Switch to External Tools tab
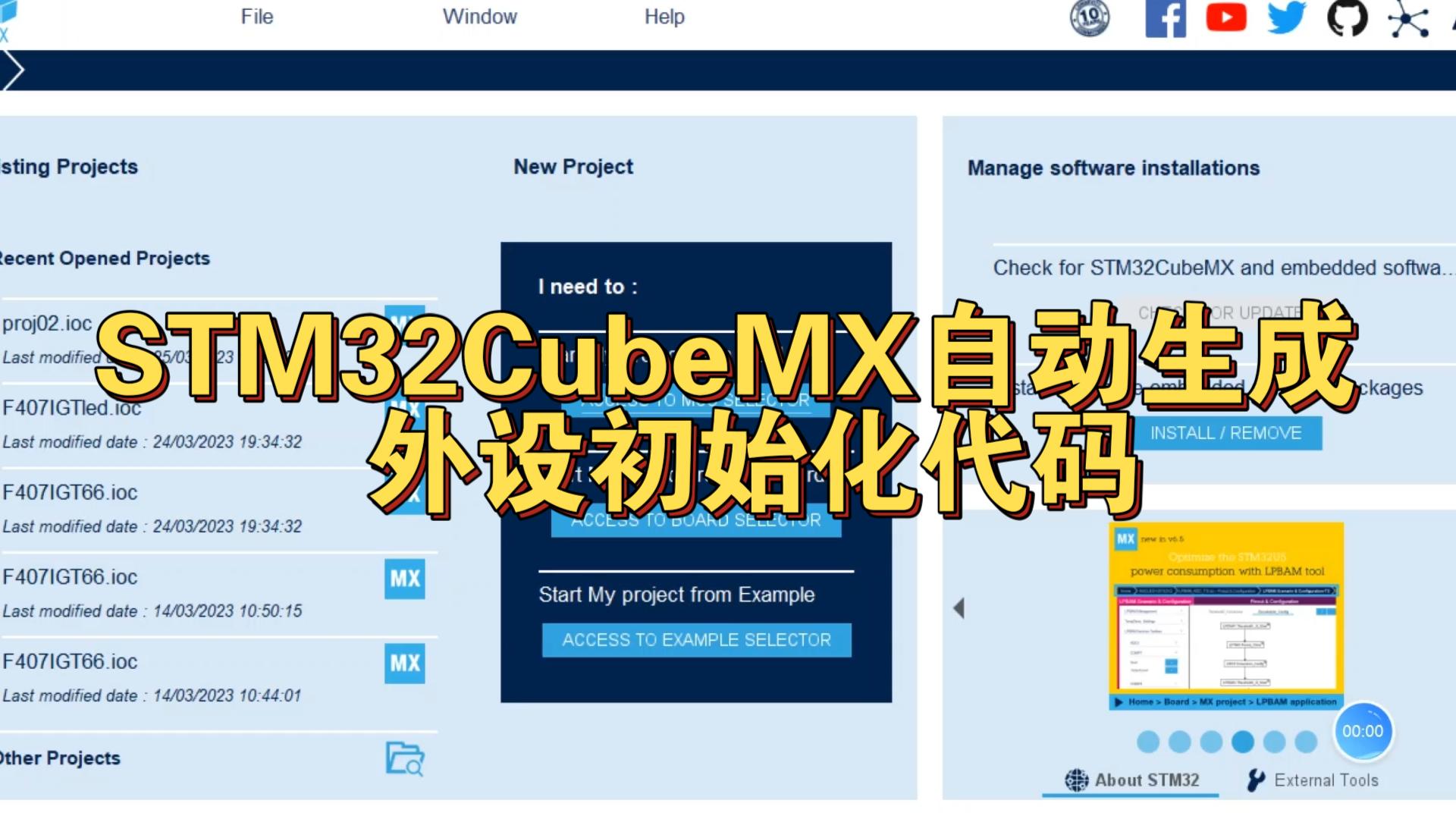Image resolution: width=1456 pixels, height=819 pixels. pos(1313,780)
